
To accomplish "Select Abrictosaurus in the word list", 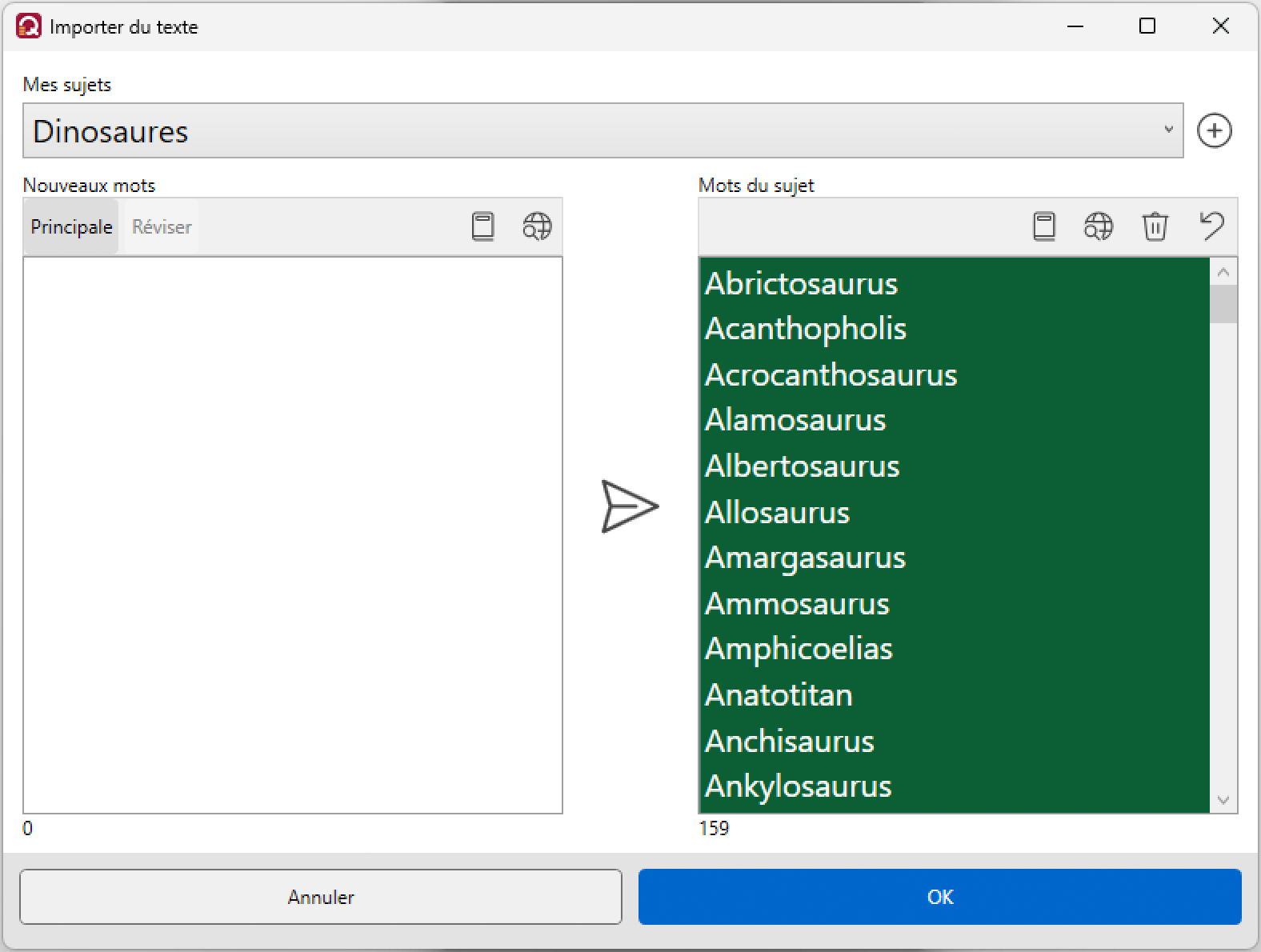I will click(954, 283).
